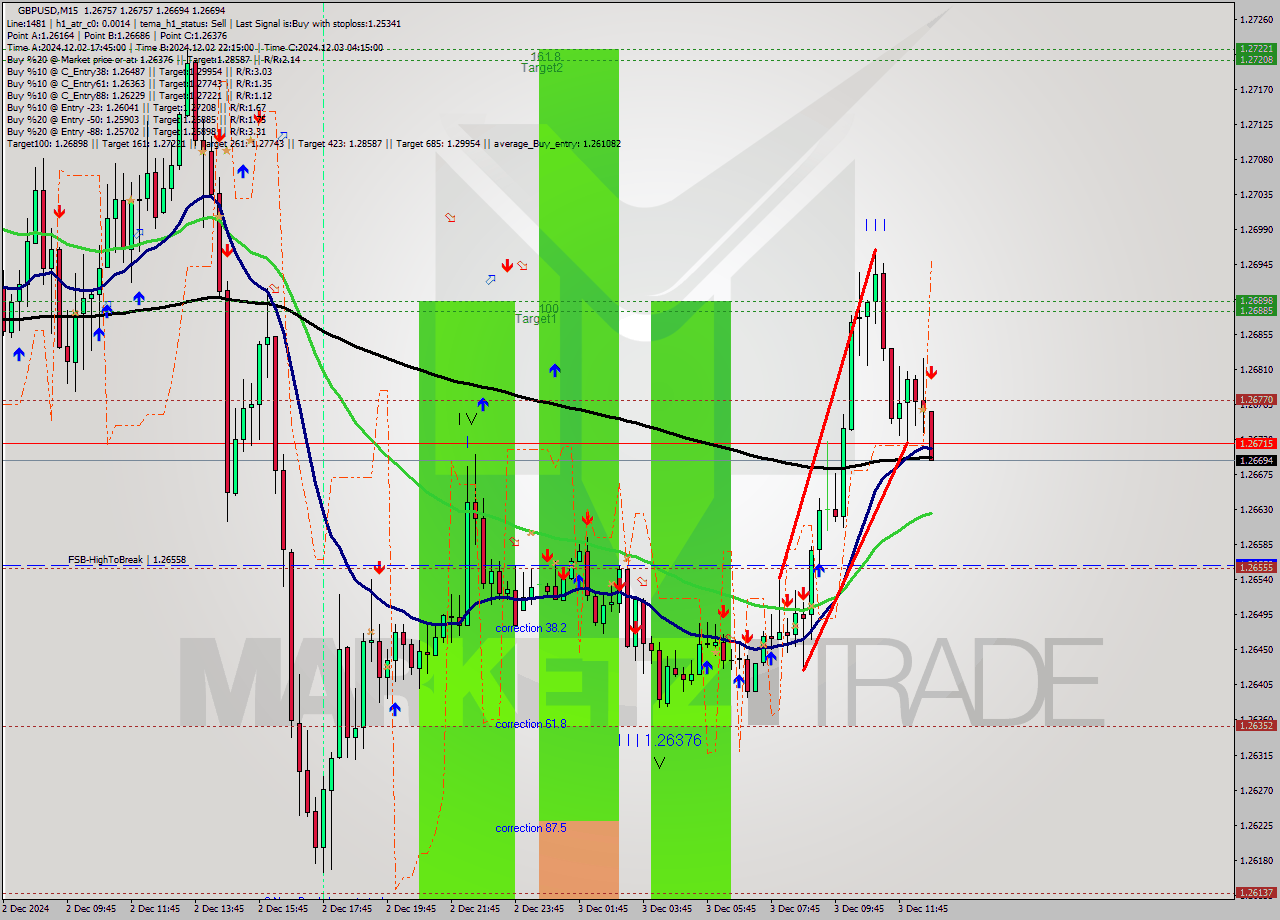
Task: Click the '2 Dec 2024' time axis label
Action: (27, 909)
